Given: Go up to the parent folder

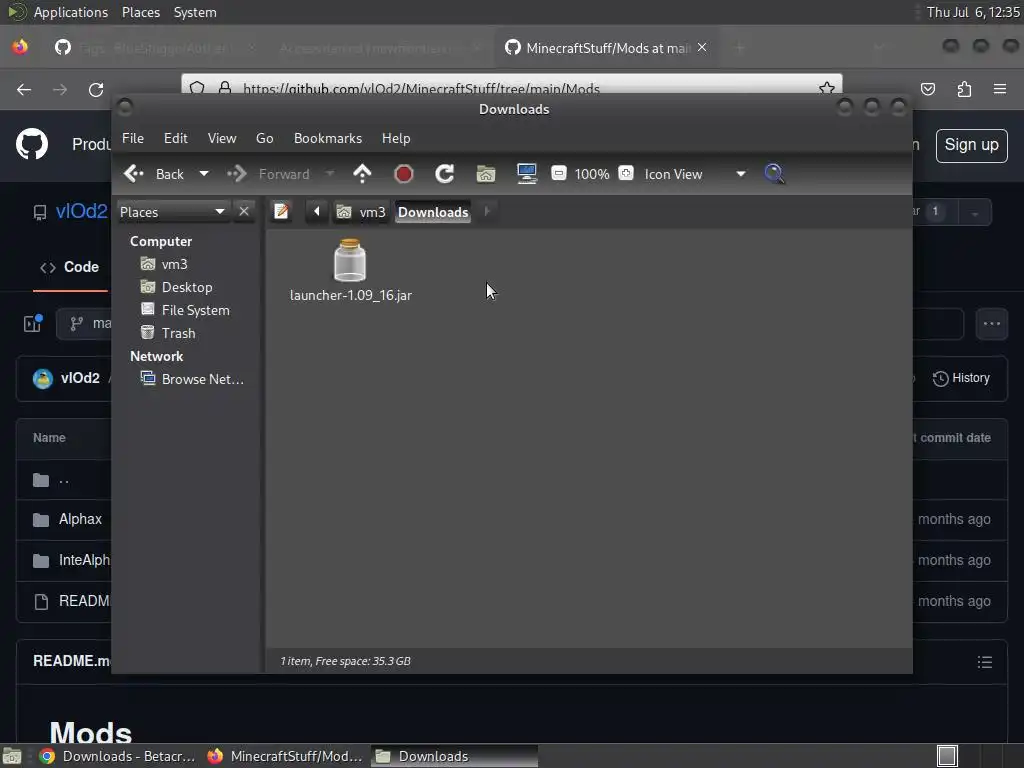Looking at the screenshot, I should point(362,174).
